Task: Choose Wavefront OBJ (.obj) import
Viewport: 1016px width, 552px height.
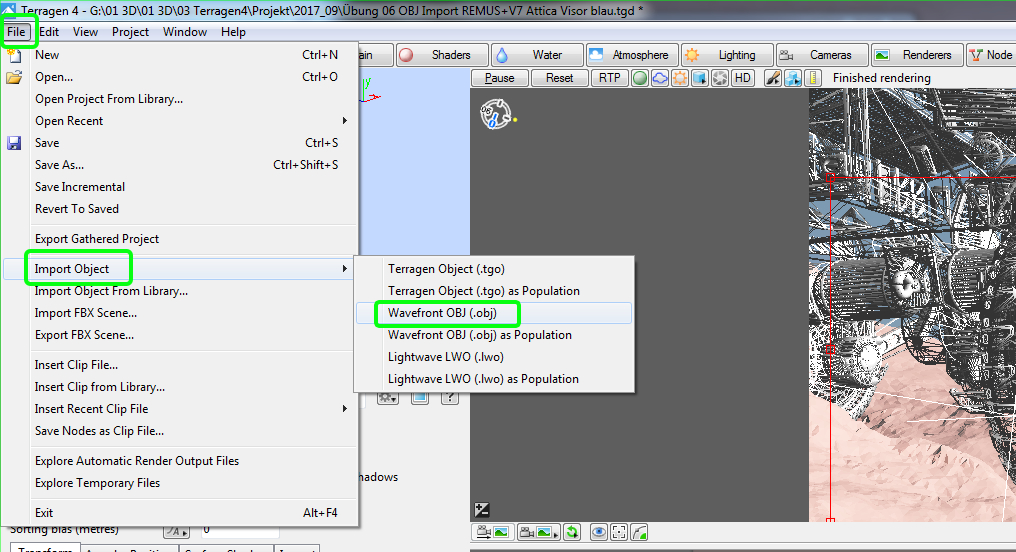Action: (494, 313)
